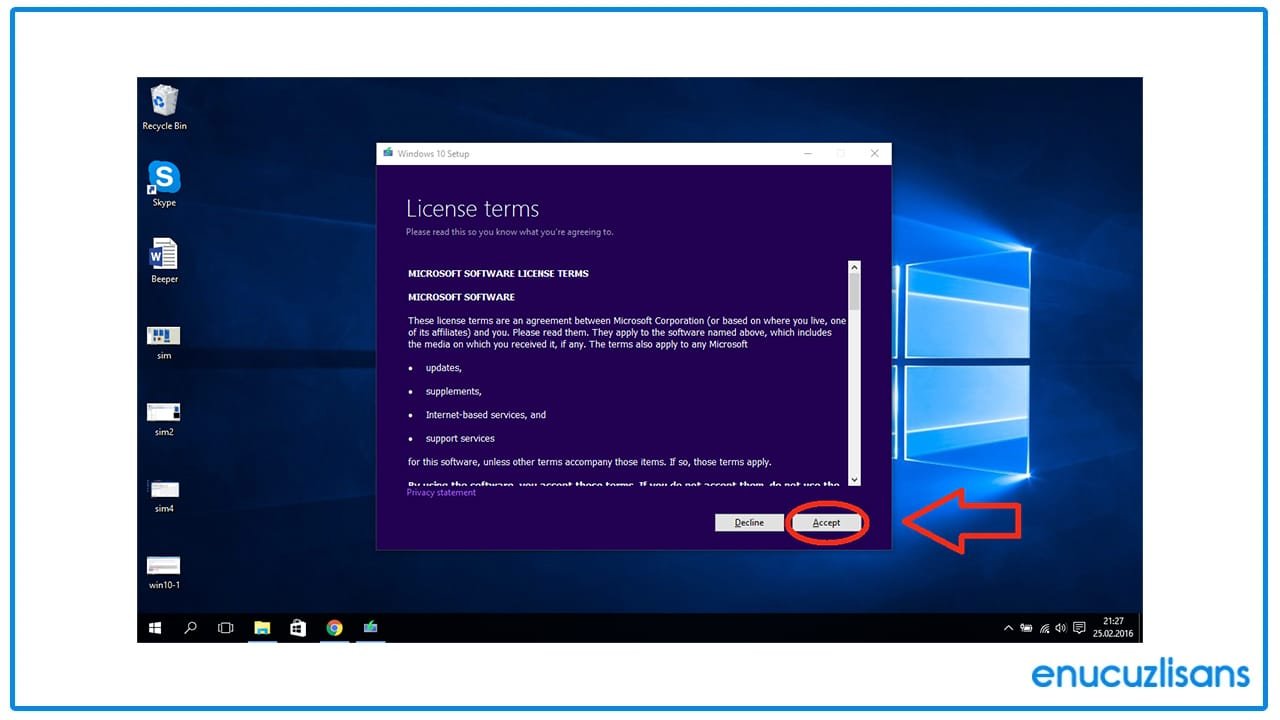
Task: Select the sim4 desktop file
Action: point(164,495)
